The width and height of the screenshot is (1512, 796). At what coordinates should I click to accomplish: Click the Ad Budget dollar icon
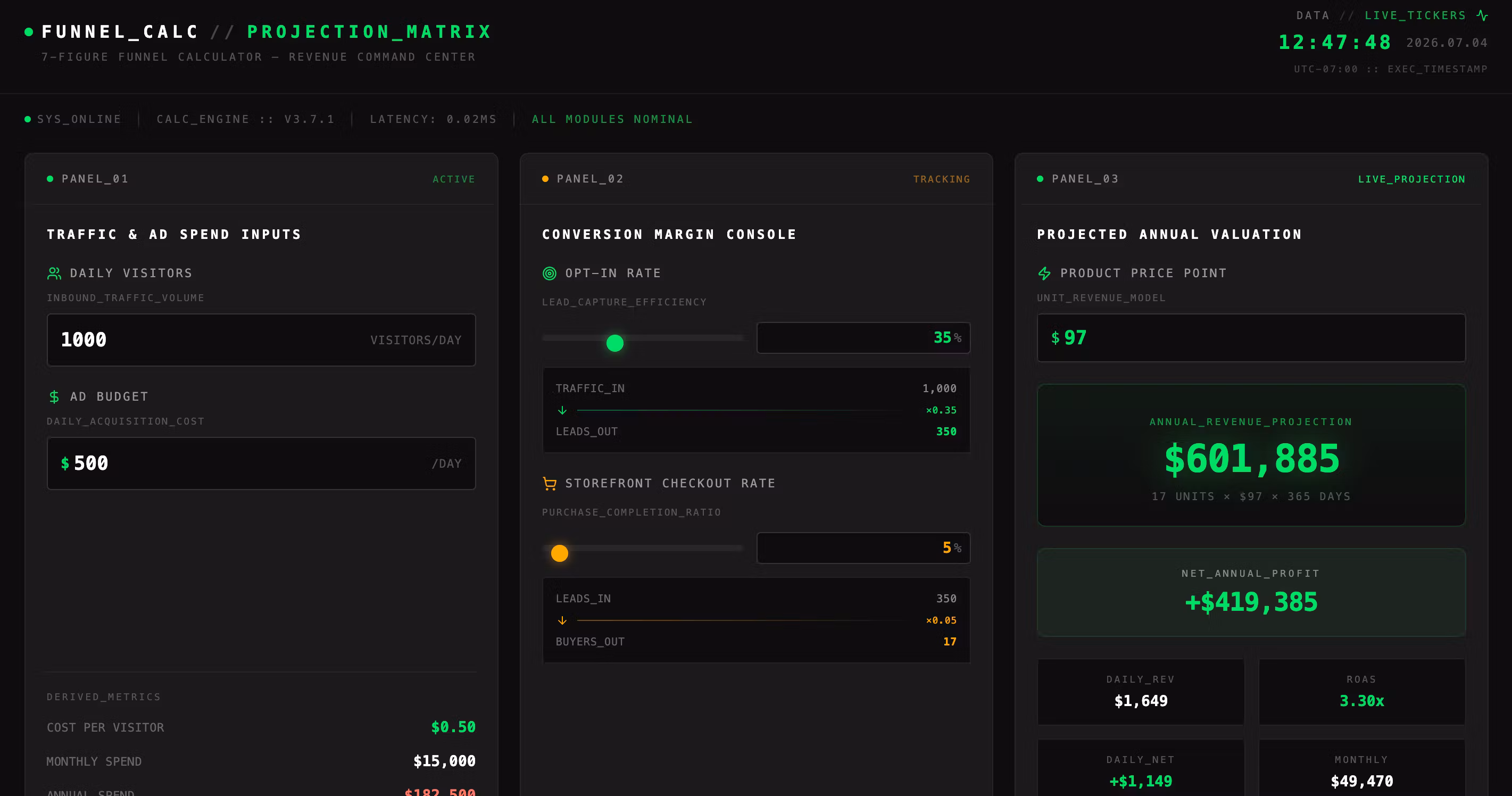pos(54,397)
